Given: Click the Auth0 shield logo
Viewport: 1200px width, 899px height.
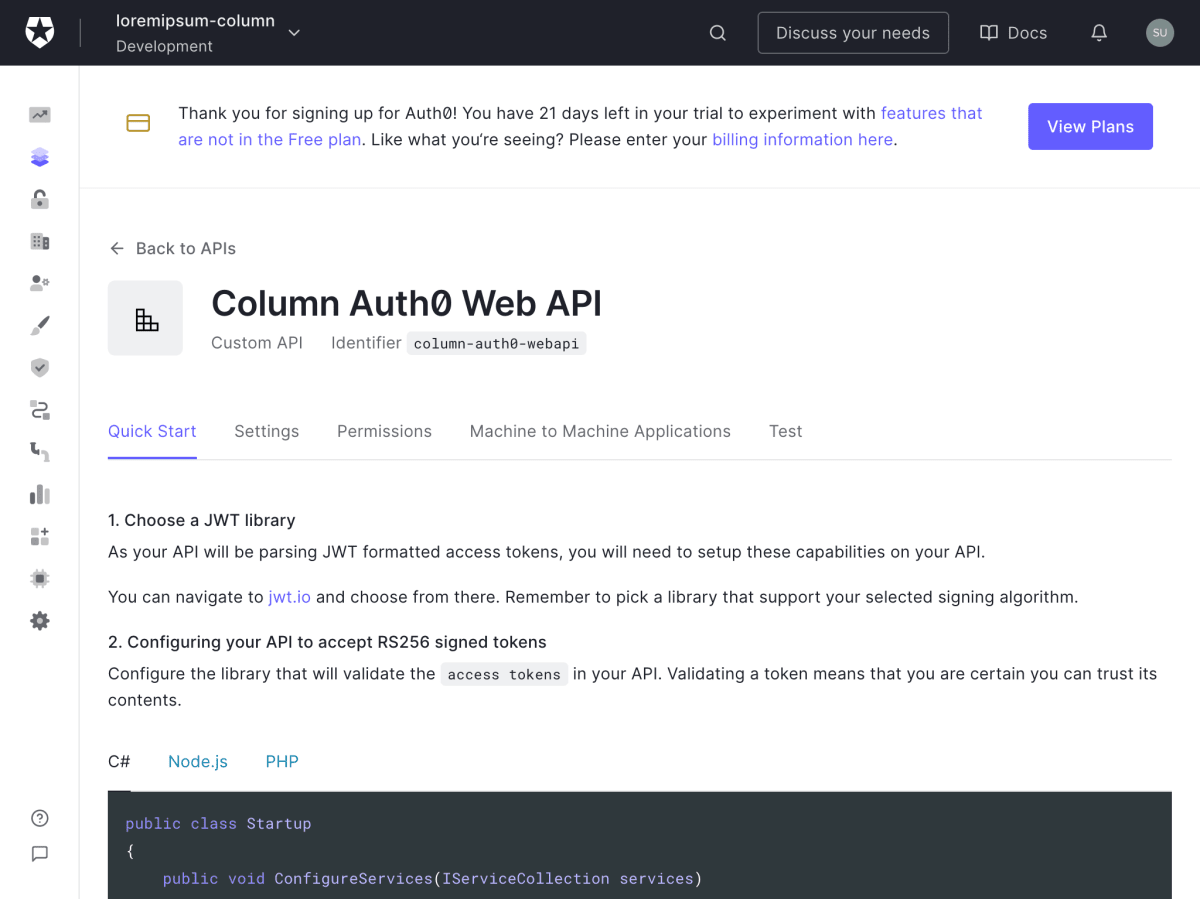Looking at the screenshot, I should [x=40, y=32].
